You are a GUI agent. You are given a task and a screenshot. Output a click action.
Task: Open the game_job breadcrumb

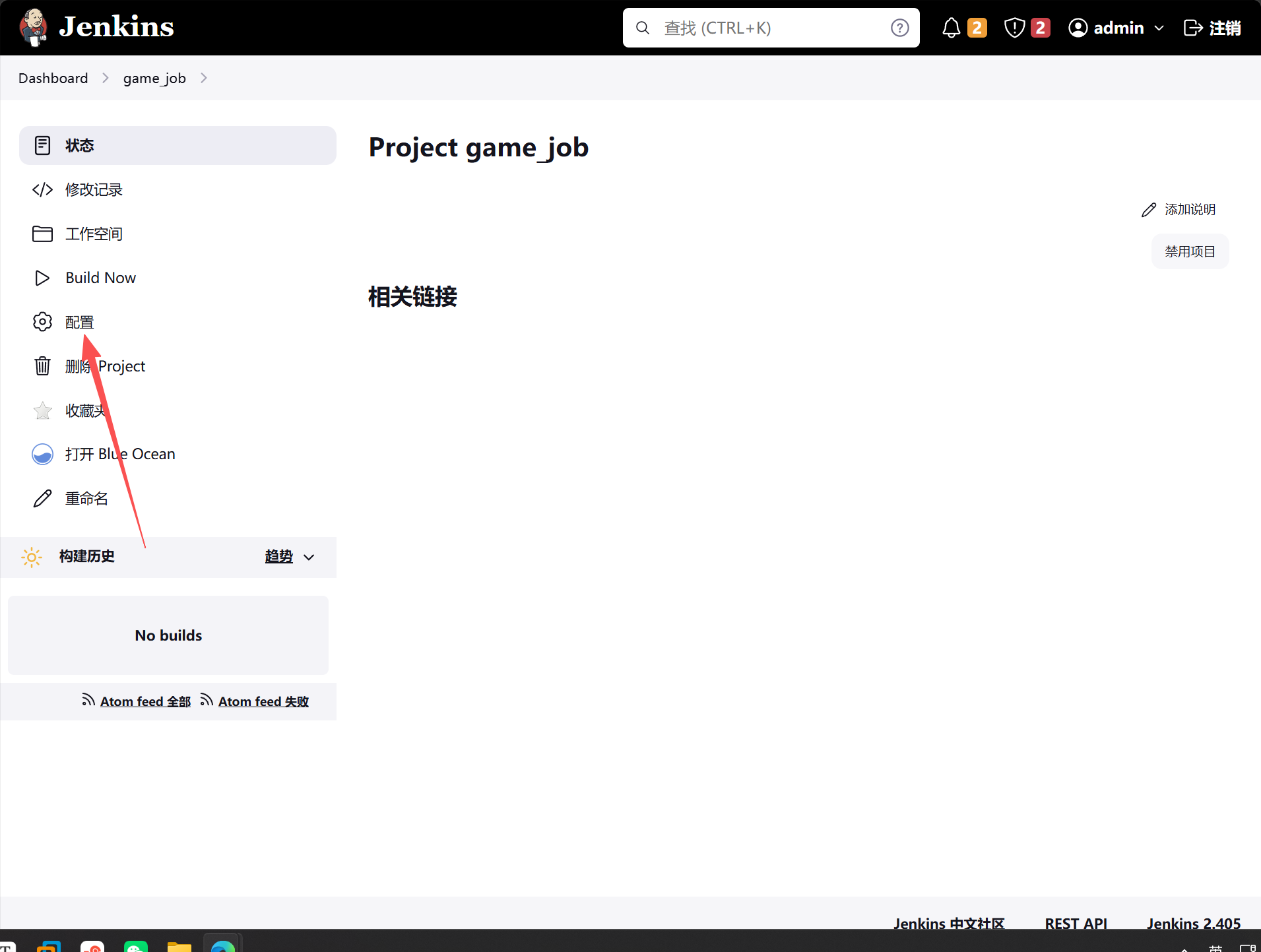(x=154, y=78)
